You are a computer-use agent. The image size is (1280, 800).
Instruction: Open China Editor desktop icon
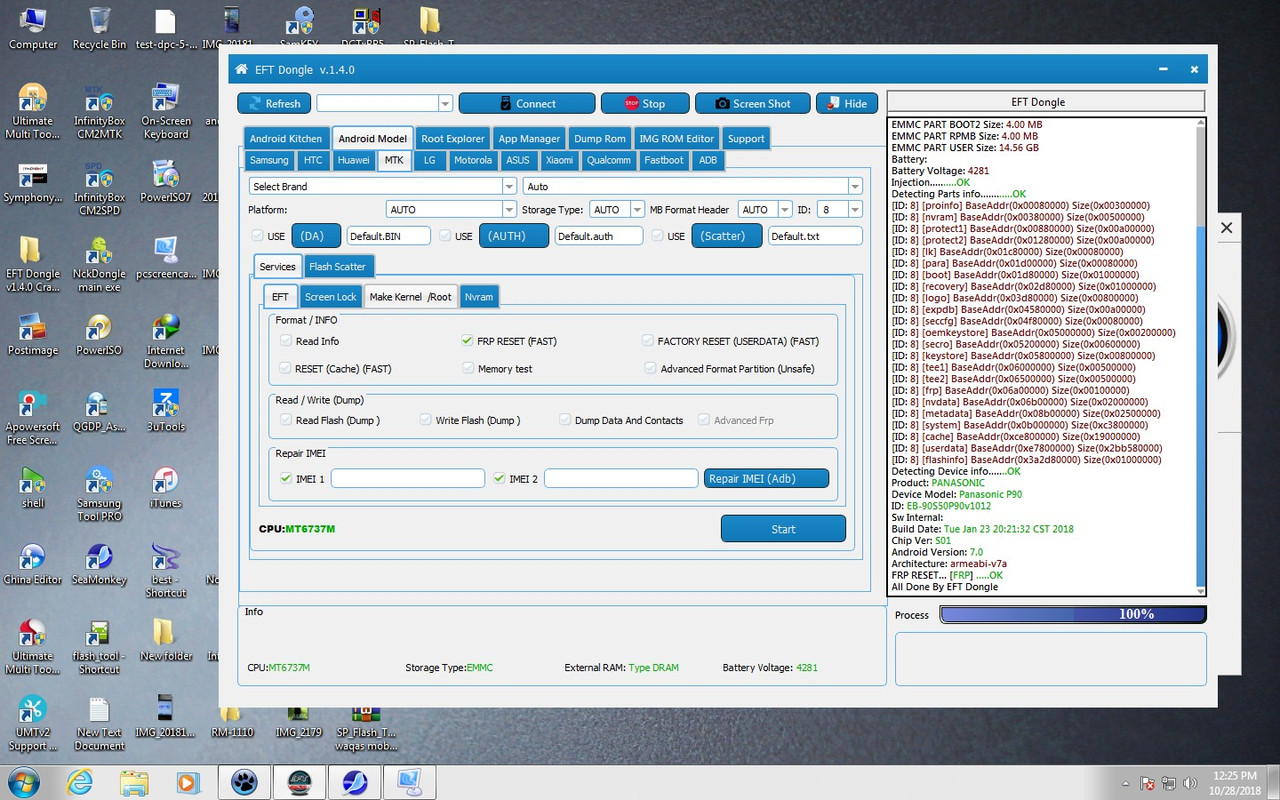[x=32, y=564]
